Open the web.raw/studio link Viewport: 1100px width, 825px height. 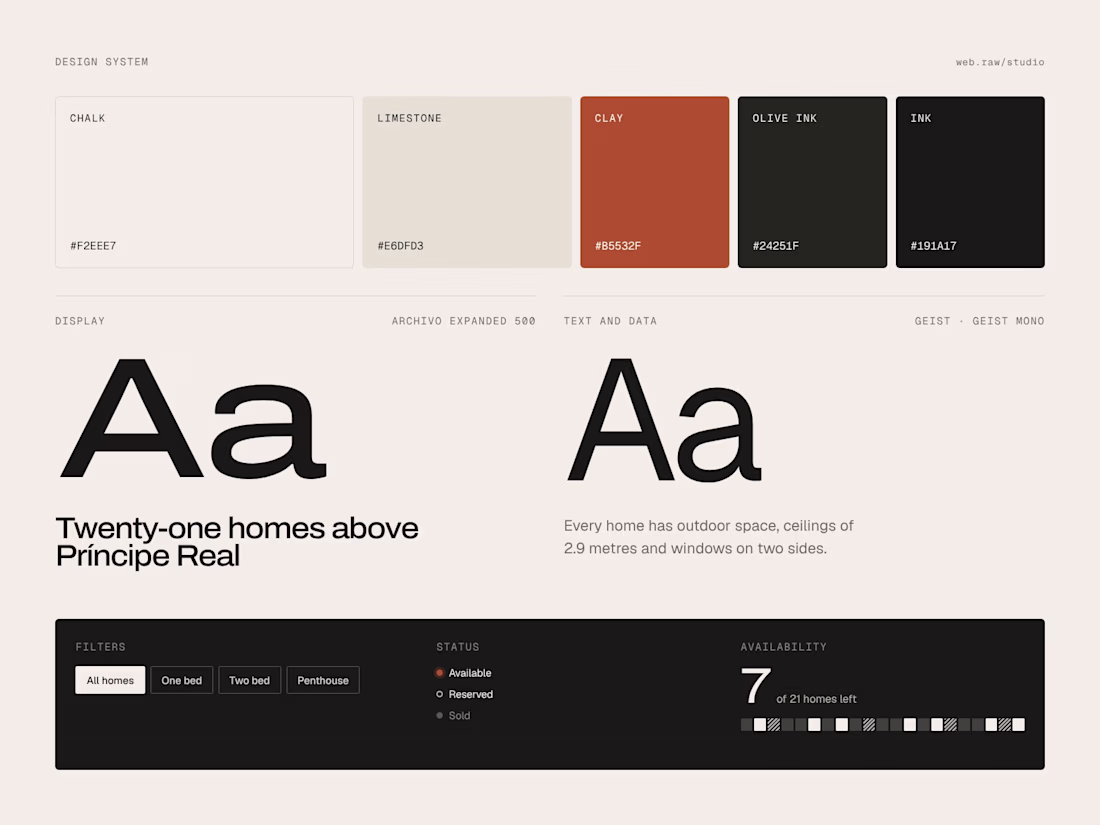(x=1000, y=62)
